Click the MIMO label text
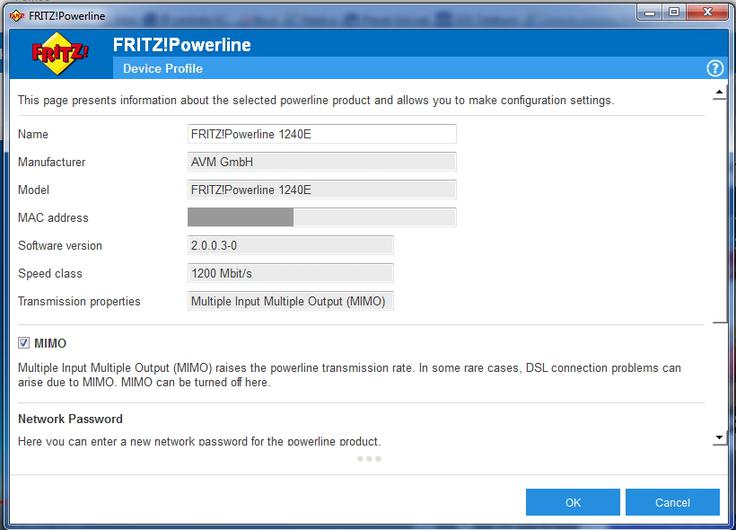736x530 pixels. coord(50,343)
